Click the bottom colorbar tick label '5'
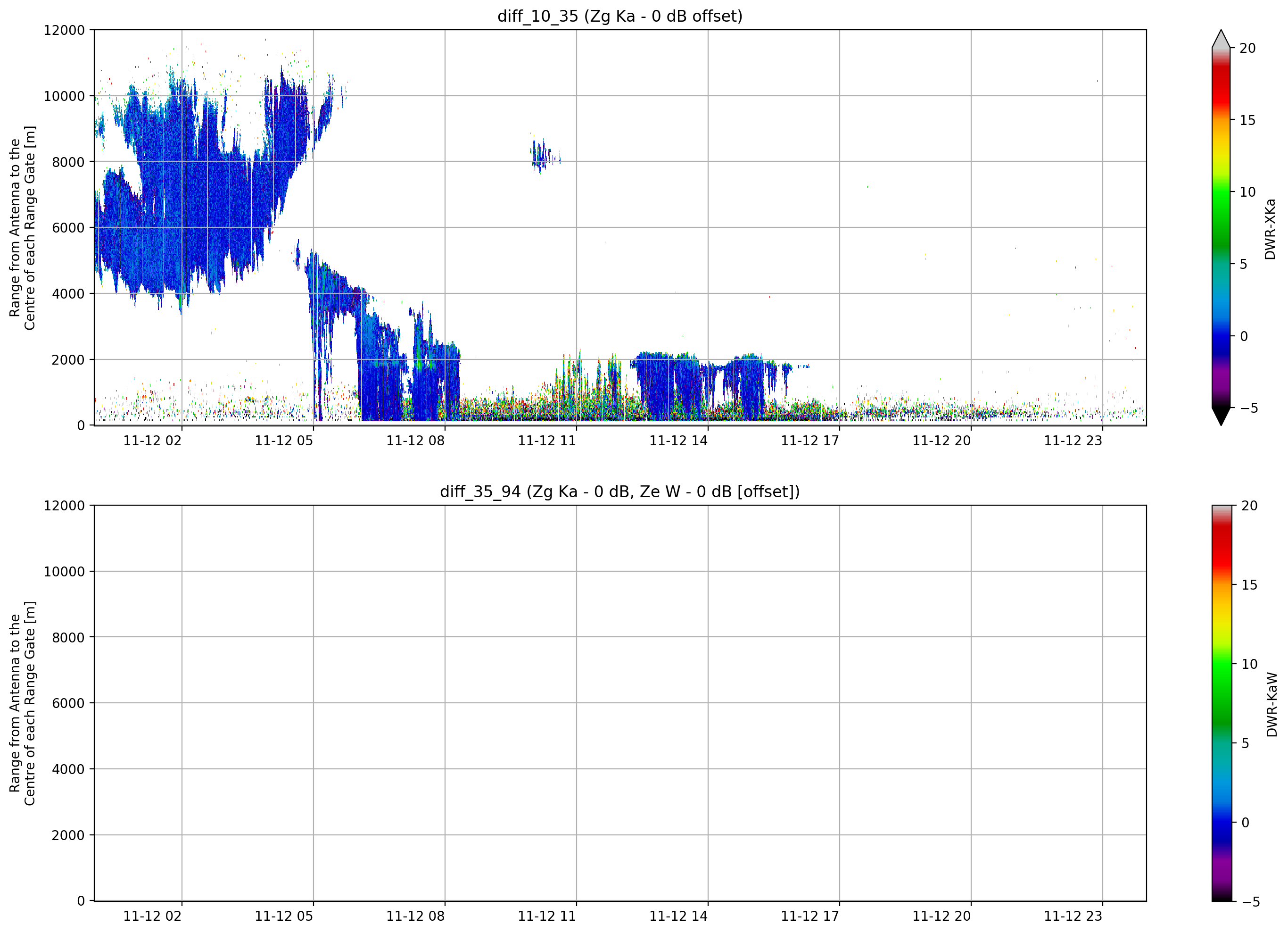The height and width of the screenshot is (933, 1288). 1245,743
